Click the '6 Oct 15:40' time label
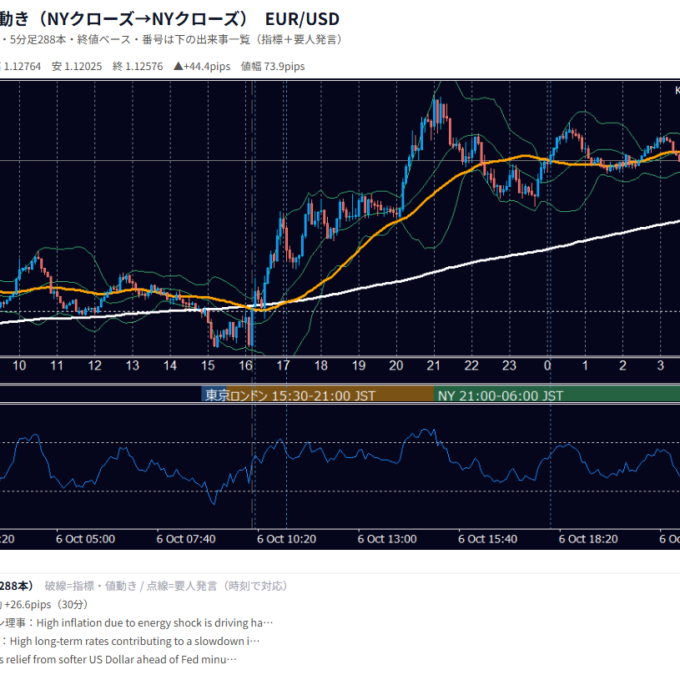 tap(488, 539)
